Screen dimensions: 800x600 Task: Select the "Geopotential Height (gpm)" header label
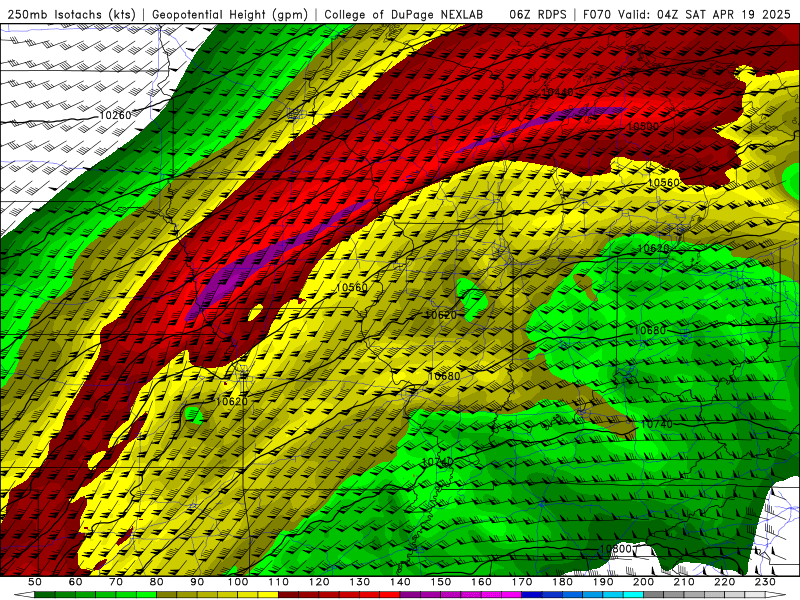pyautogui.click(x=230, y=14)
